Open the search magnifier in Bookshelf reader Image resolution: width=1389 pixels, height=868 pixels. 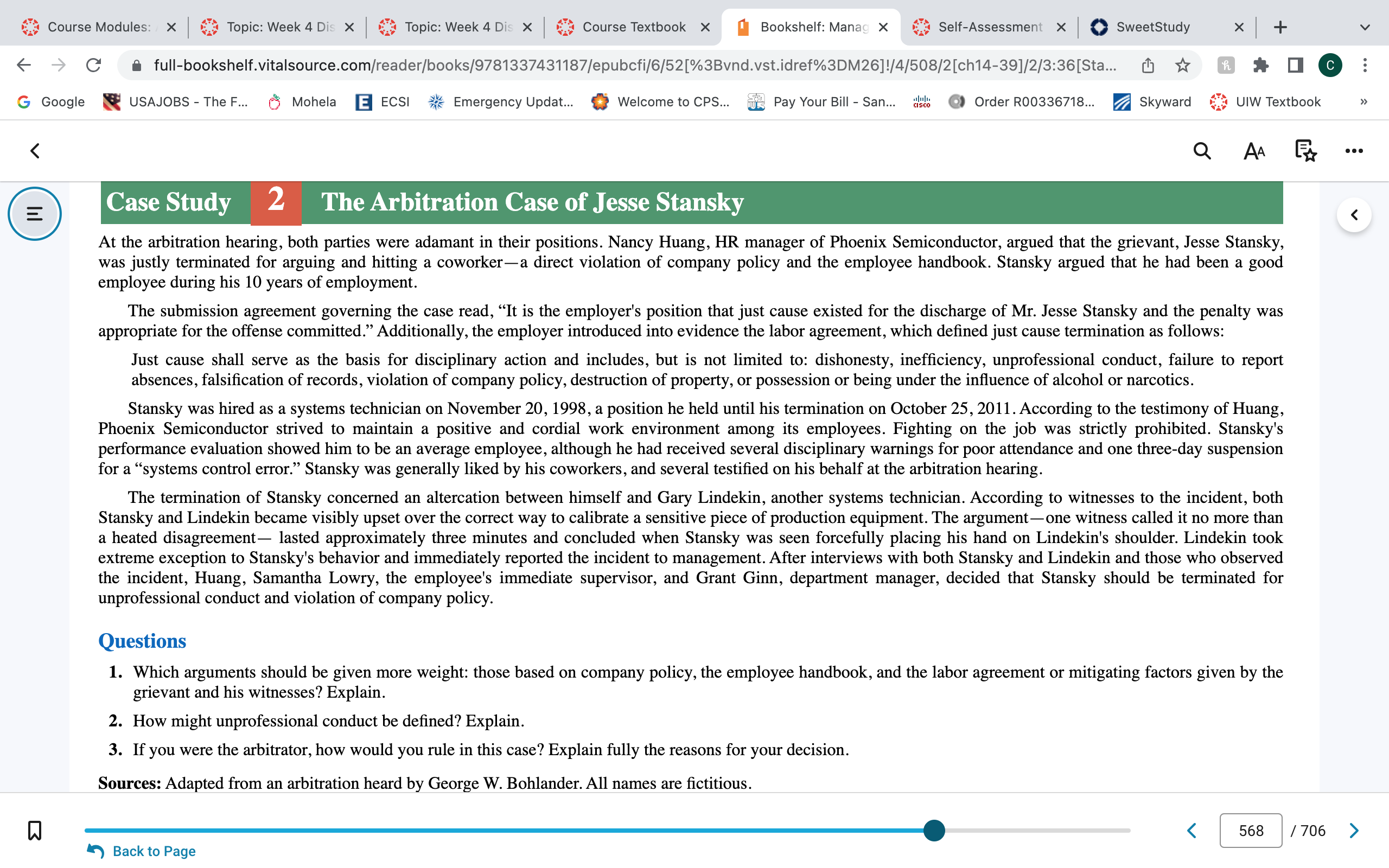click(x=1202, y=151)
